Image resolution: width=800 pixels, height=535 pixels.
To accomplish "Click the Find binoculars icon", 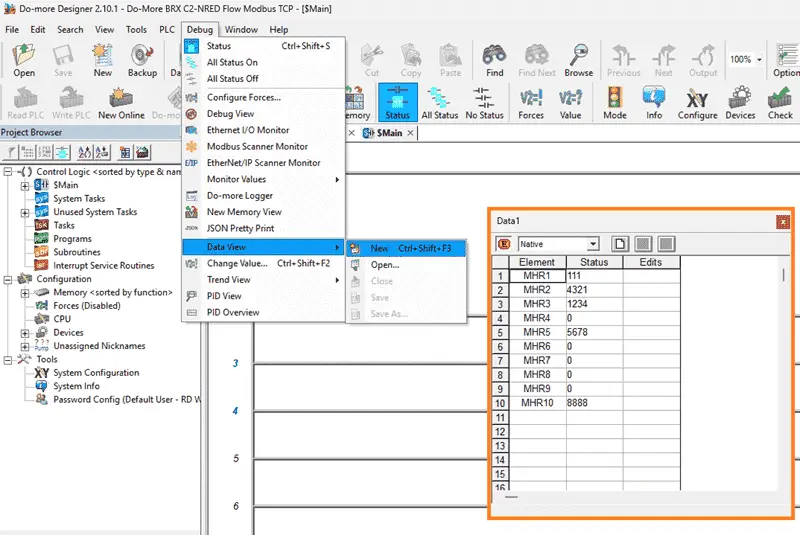I will click(x=494, y=60).
